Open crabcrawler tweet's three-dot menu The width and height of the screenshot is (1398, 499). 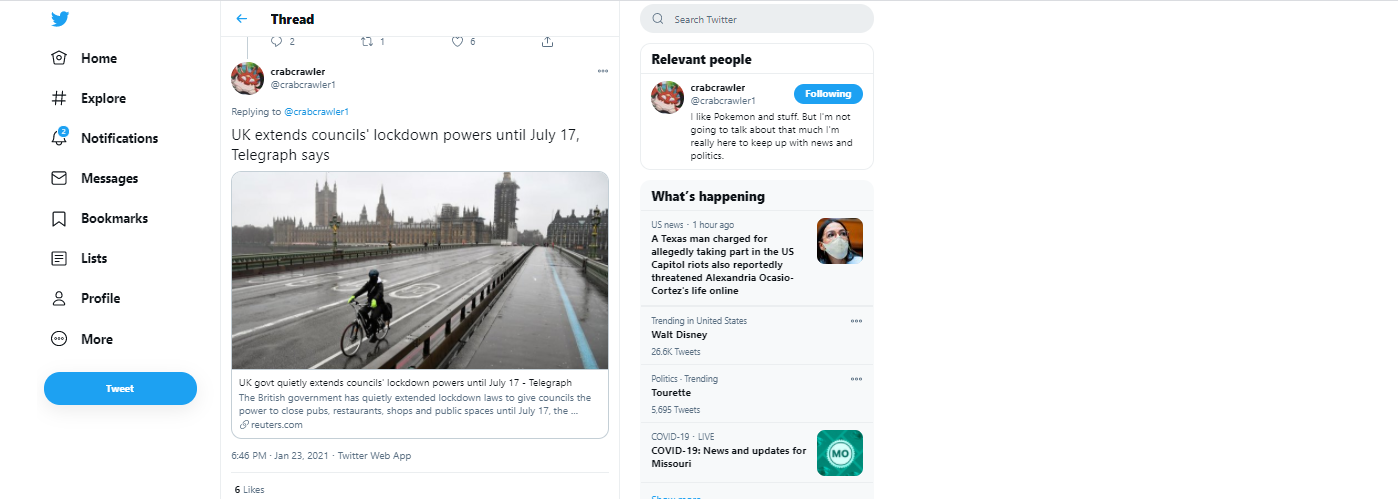602,71
